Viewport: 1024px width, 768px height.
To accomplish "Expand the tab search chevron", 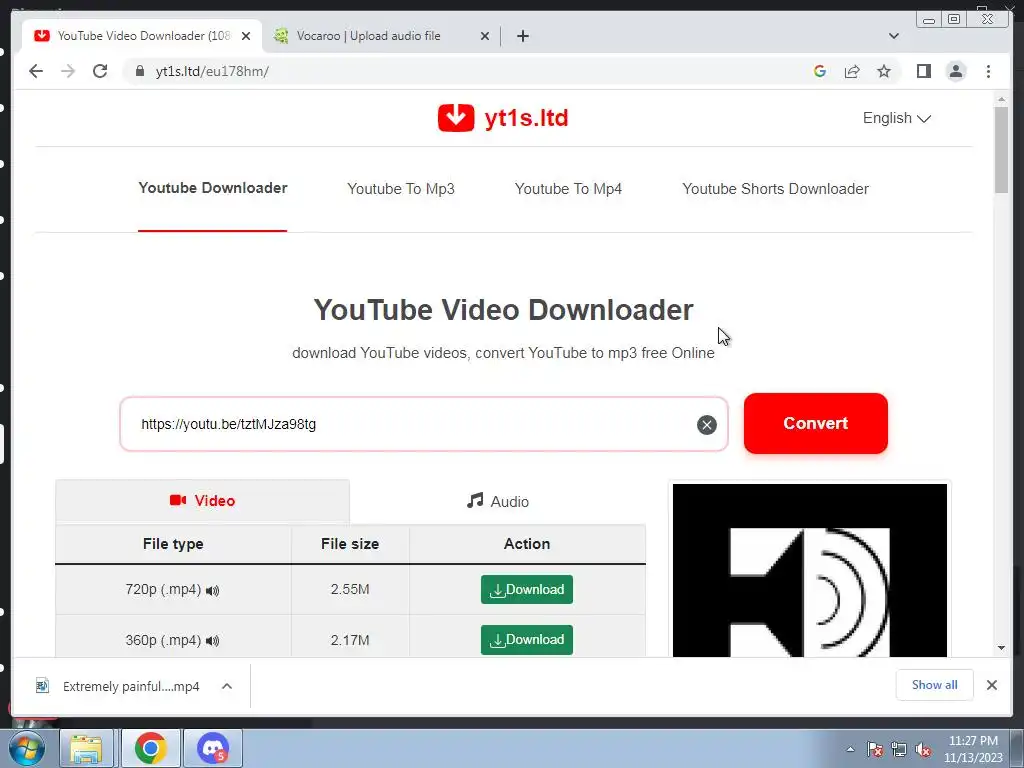I will pos(893,36).
